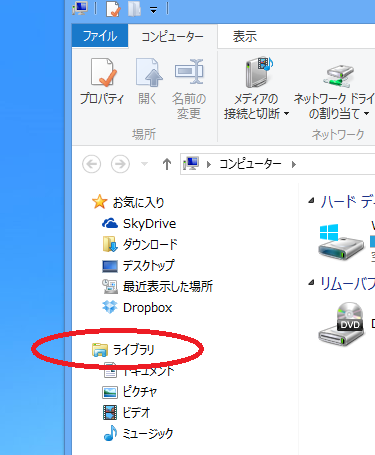Click the recent places icon
The height and width of the screenshot is (455, 375).
click(110, 286)
